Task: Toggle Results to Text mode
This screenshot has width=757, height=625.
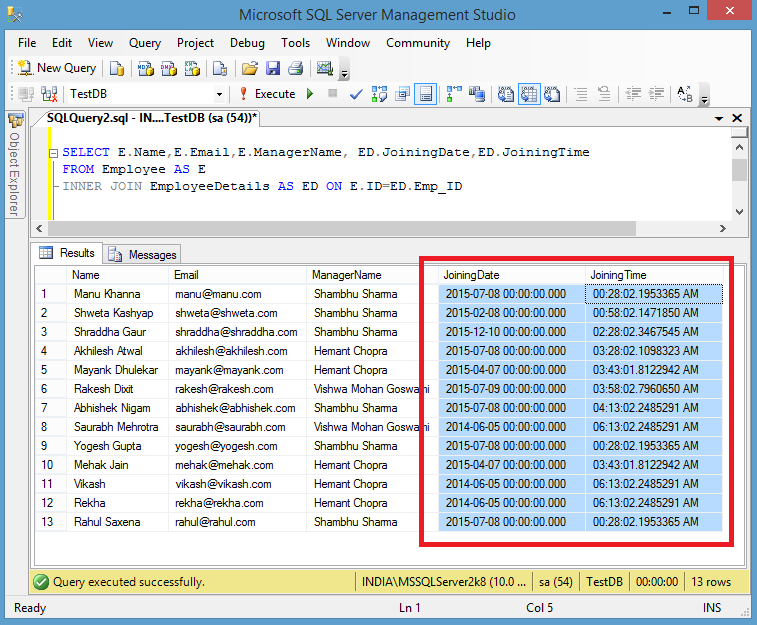Action: pyautogui.click(x=505, y=94)
